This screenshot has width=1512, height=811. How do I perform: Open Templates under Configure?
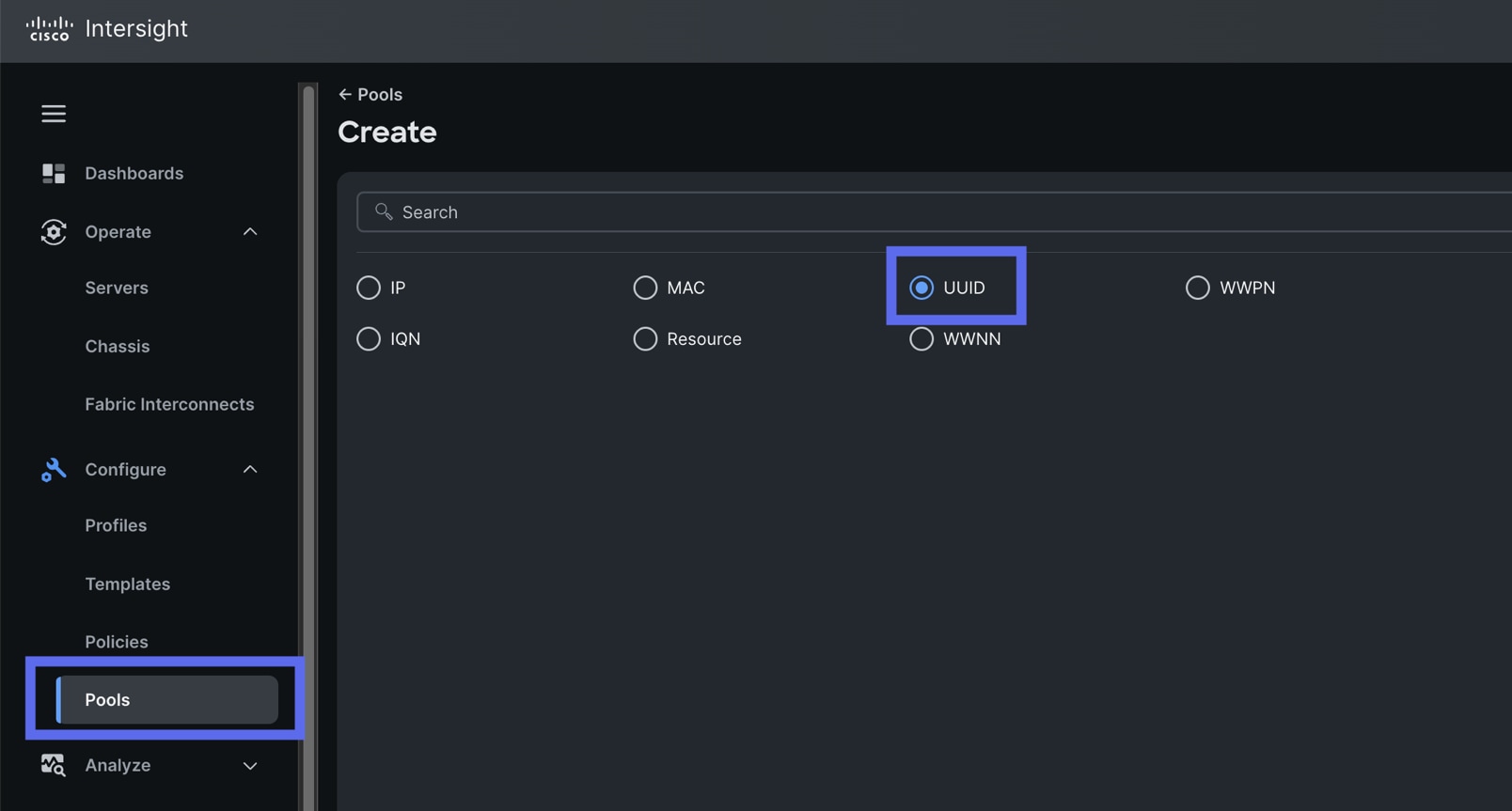128,584
